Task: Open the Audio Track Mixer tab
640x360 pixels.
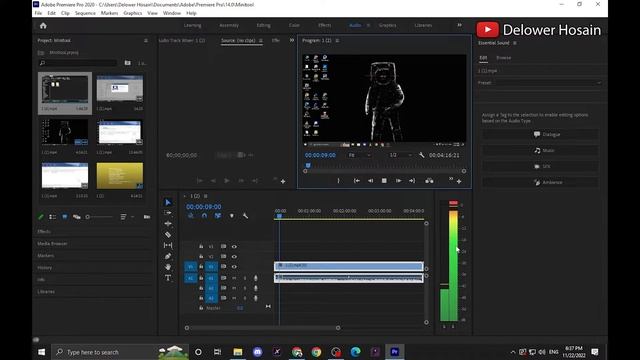Action: [182, 40]
